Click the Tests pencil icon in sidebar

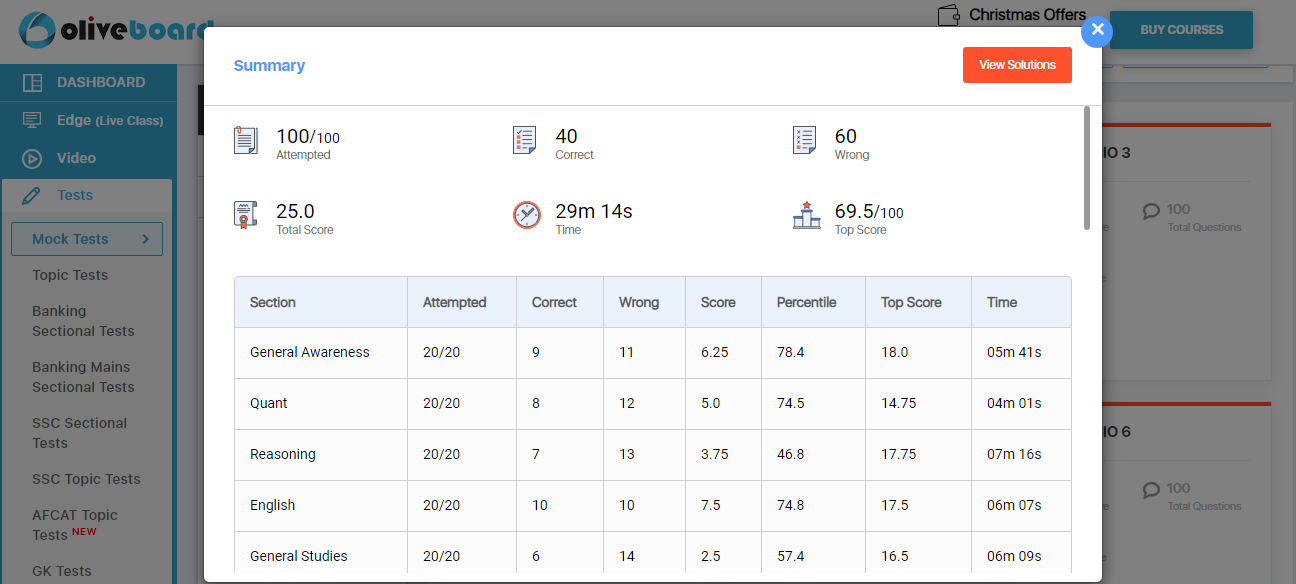pos(32,195)
